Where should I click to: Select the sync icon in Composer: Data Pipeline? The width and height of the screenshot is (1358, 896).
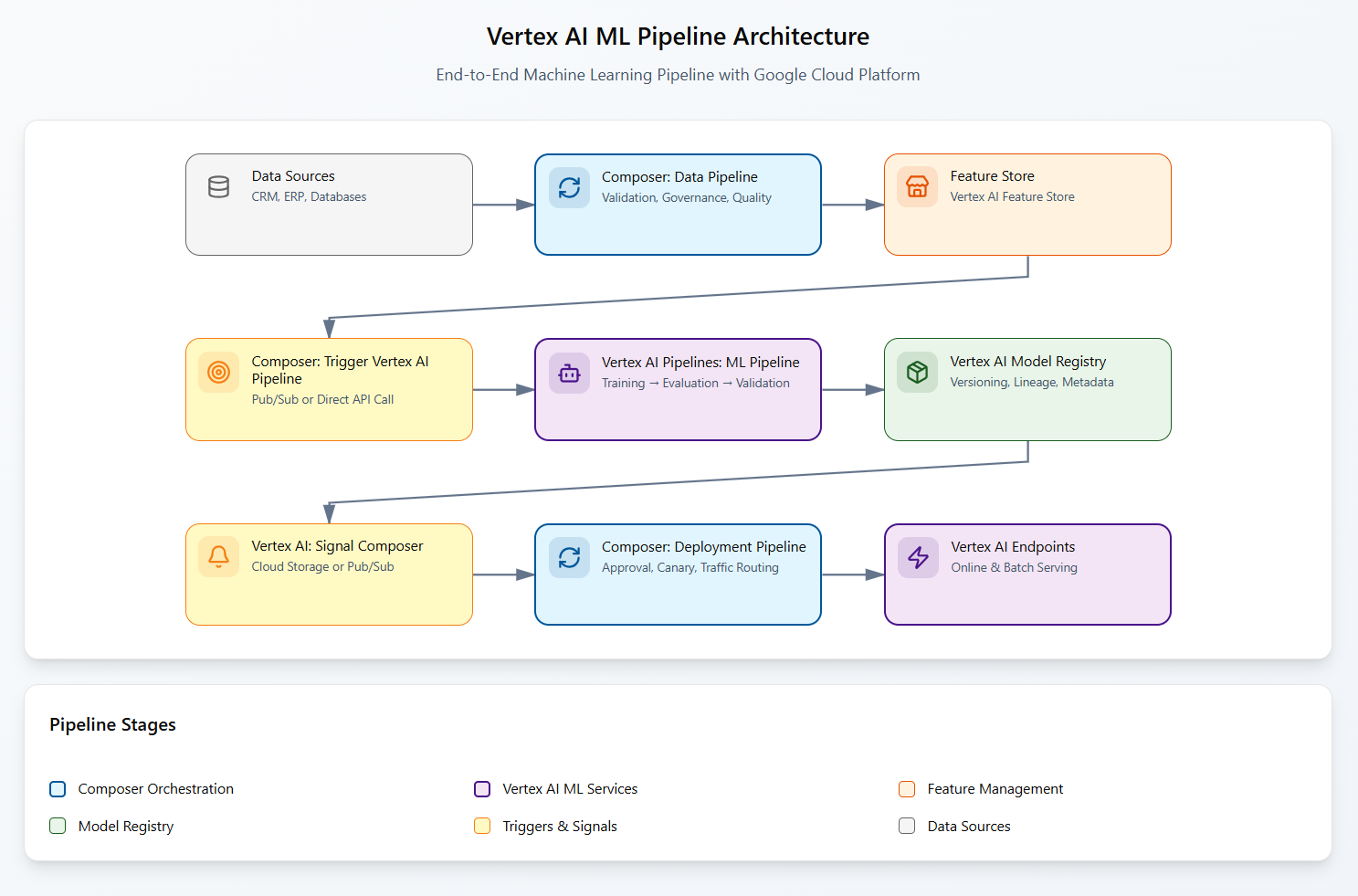click(568, 187)
